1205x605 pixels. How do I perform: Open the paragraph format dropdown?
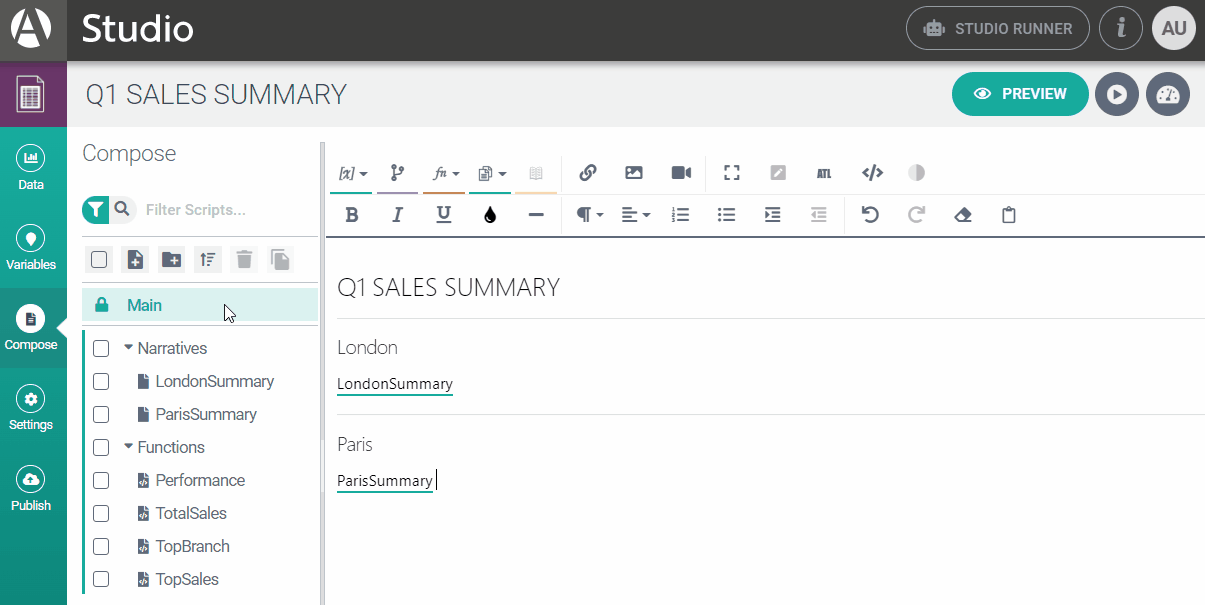click(x=590, y=215)
